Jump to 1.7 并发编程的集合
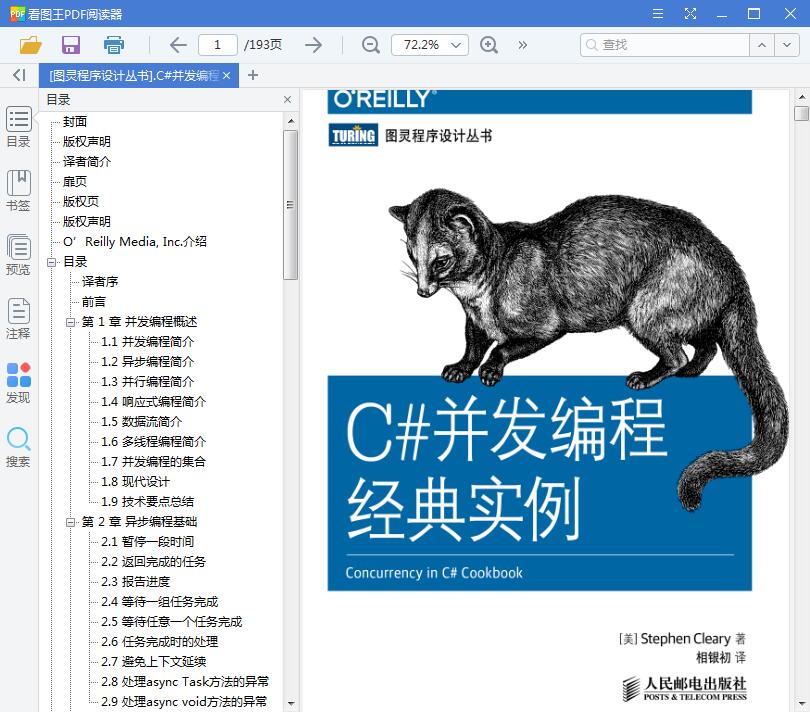This screenshot has height=712, width=810. [x=153, y=461]
